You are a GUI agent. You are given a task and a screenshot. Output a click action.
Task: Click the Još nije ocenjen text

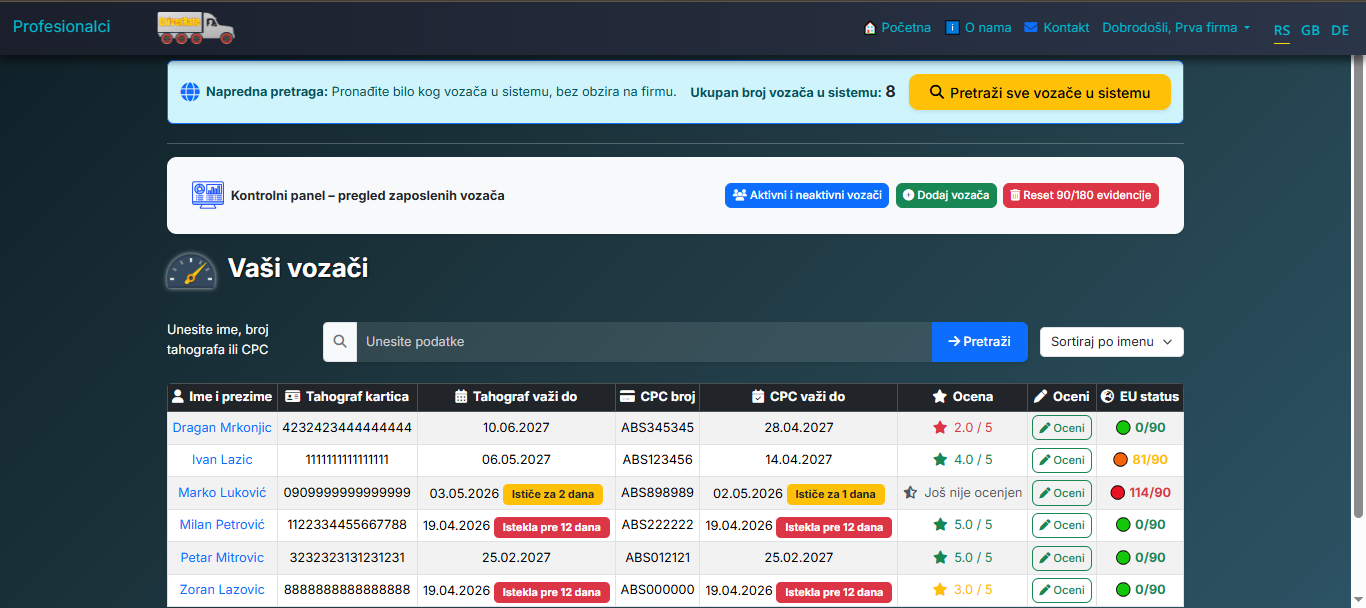(973, 493)
